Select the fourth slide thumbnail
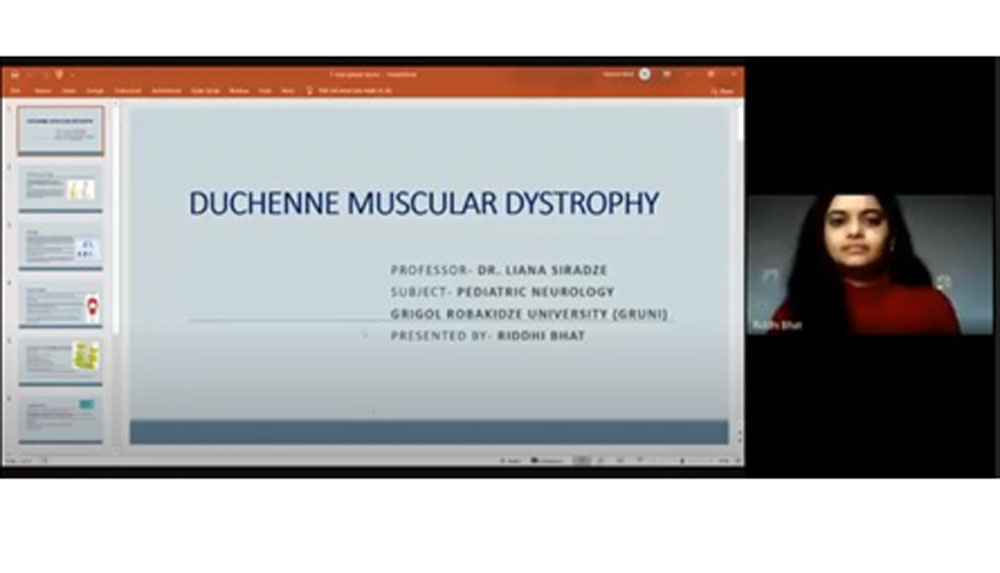 (x=60, y=301)
